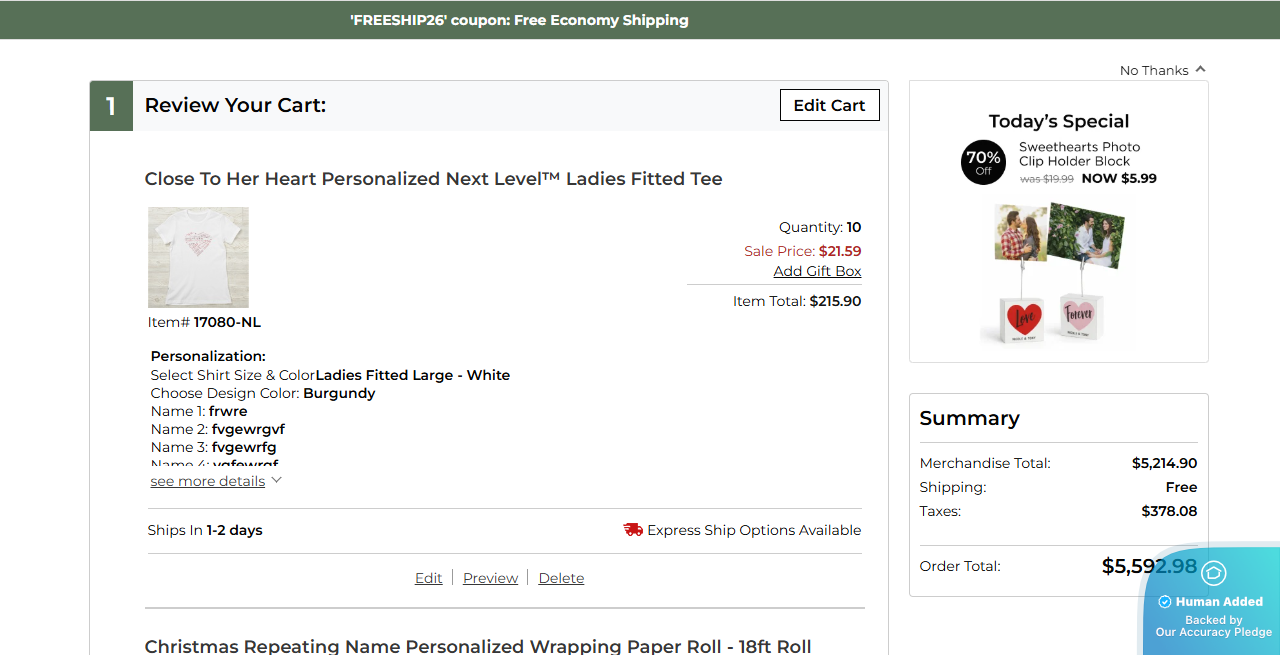1280x655 pixels.
Task: Click the Our Accuracy Pledge text
Action: [x=1213, y=632]
